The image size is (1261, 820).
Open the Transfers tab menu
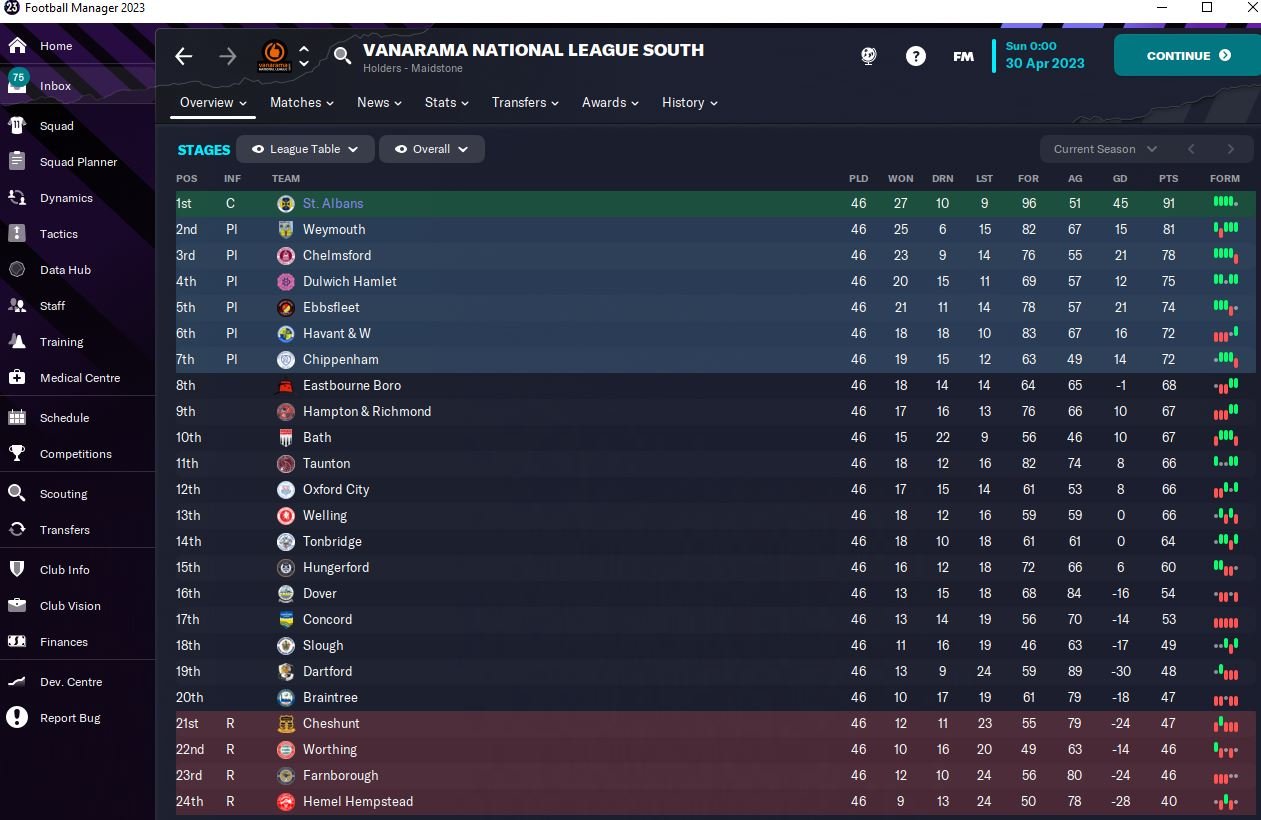point(524,102)
